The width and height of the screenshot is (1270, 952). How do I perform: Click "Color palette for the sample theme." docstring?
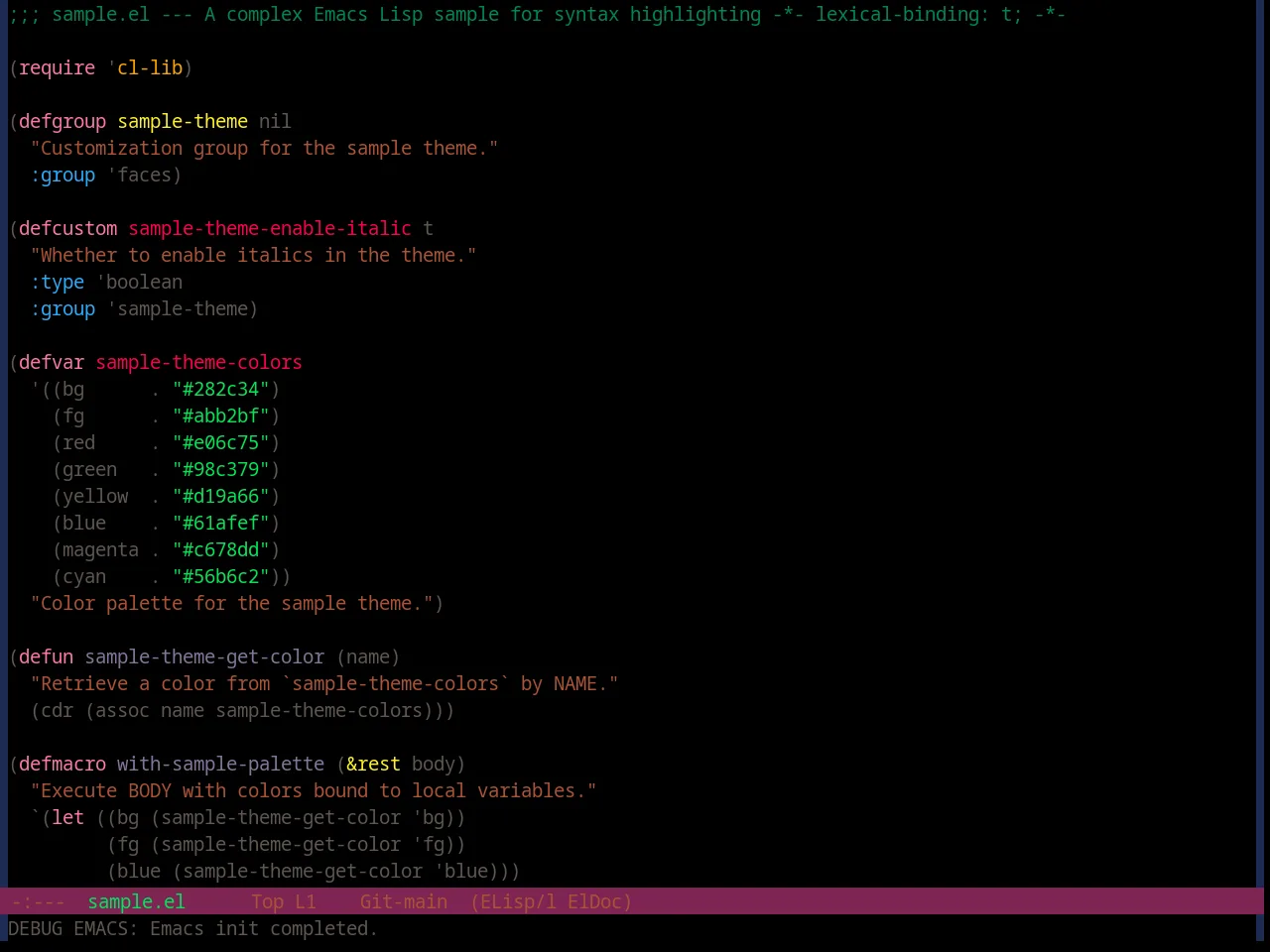(x=231, y=603)
